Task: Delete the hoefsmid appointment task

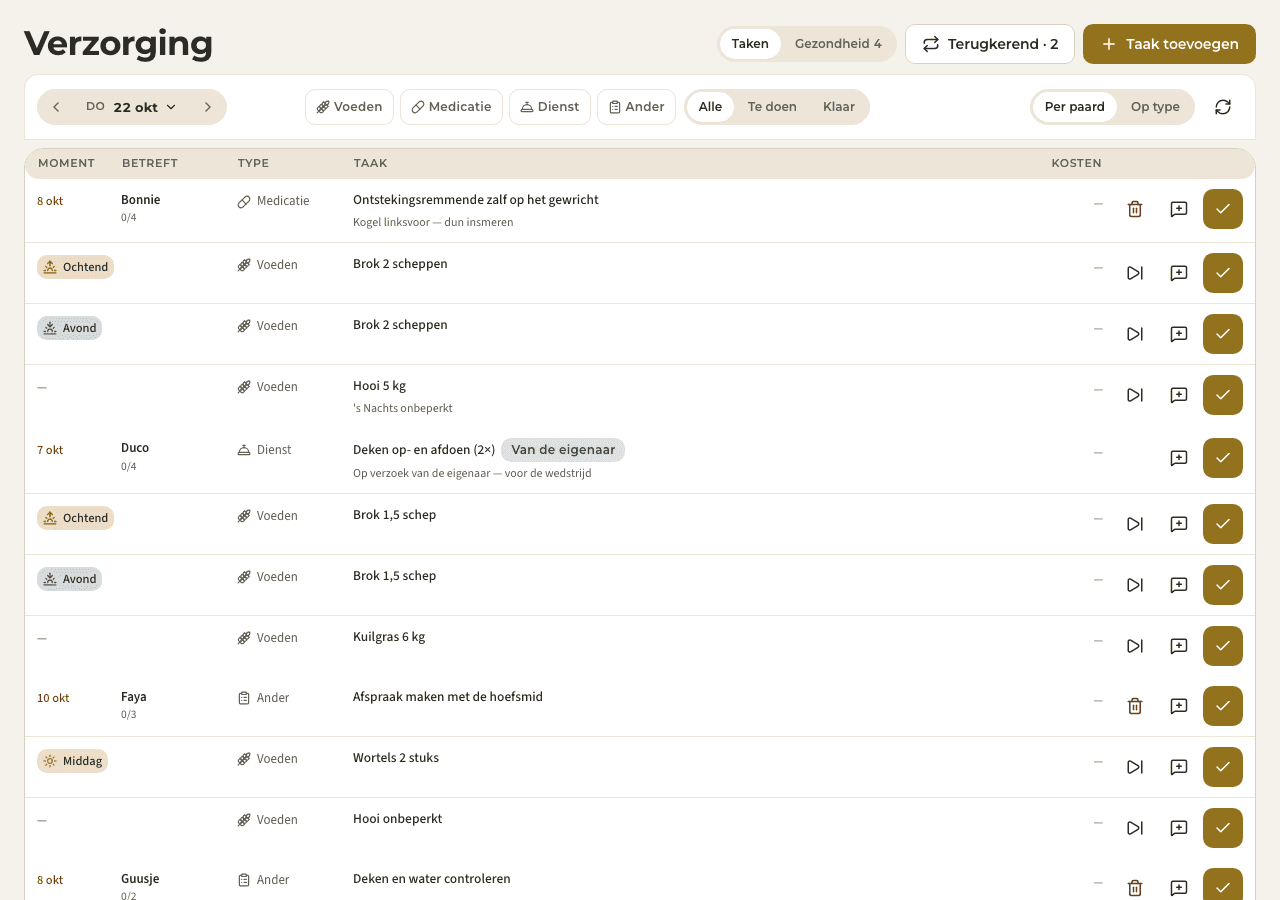Action: pyautogui.click(x=1135, y=706)
